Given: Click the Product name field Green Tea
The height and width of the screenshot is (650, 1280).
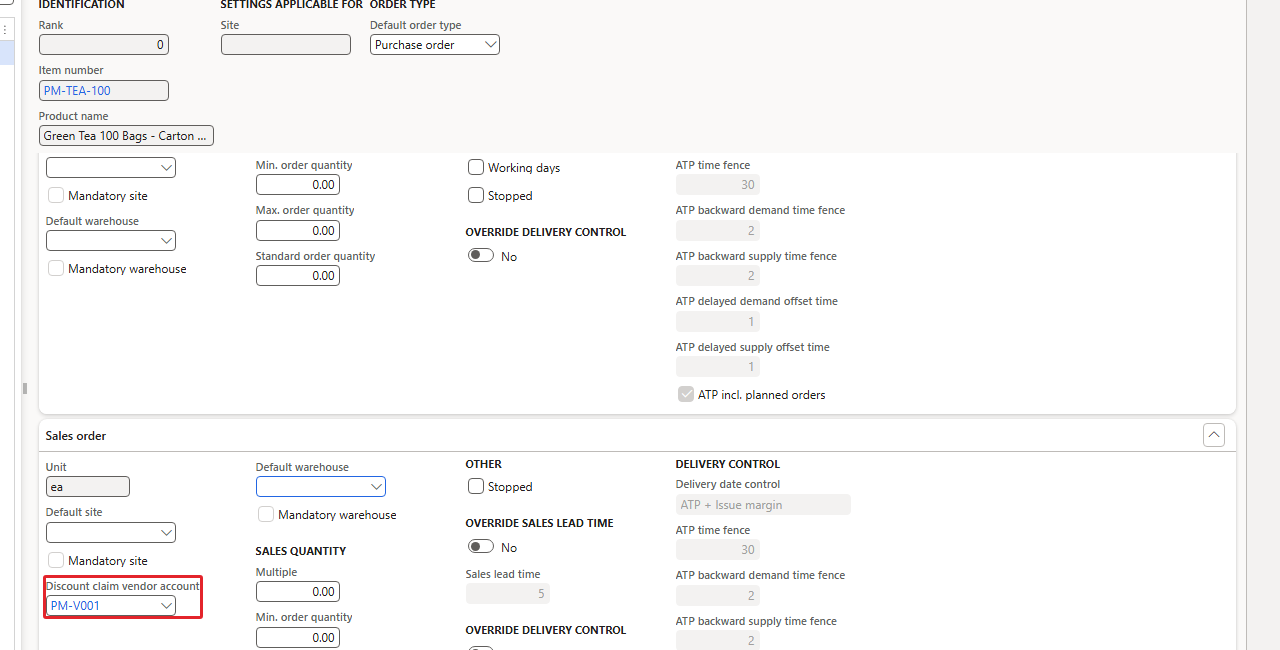Looking at the screenshot, I should pos(126,136).
